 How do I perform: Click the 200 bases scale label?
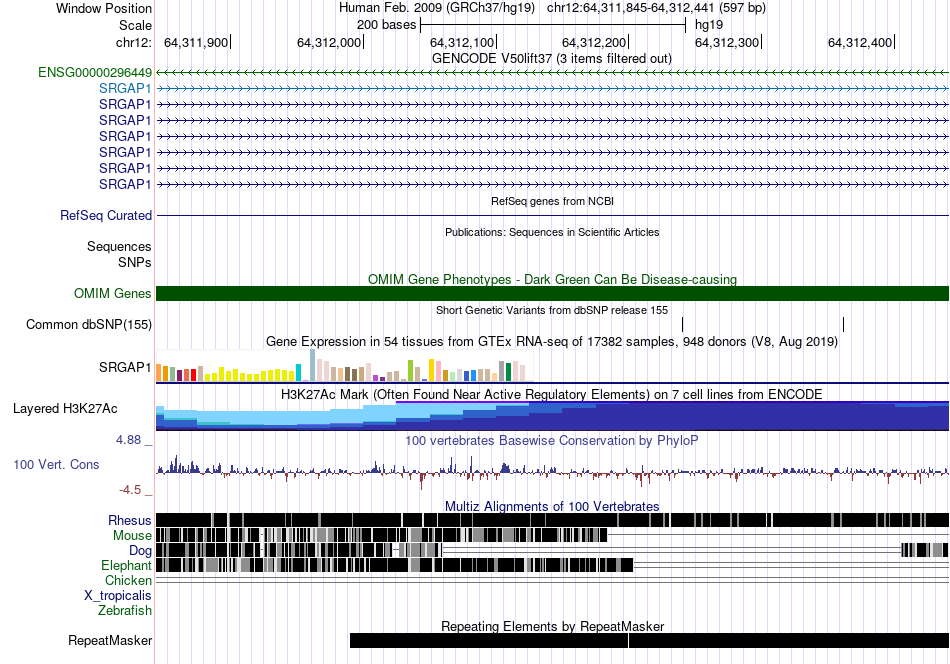(387, 25)
